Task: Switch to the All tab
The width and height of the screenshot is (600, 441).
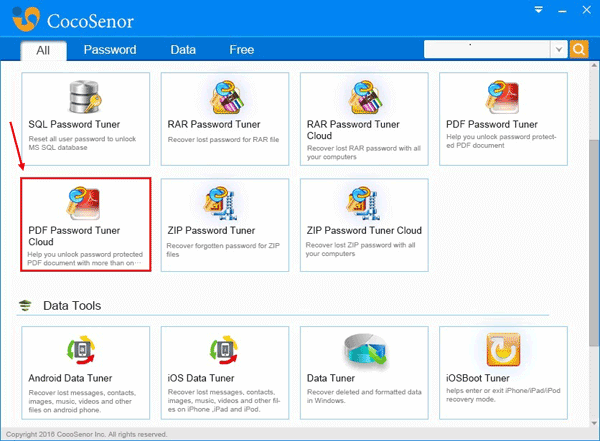Action: tap(43, 51)
